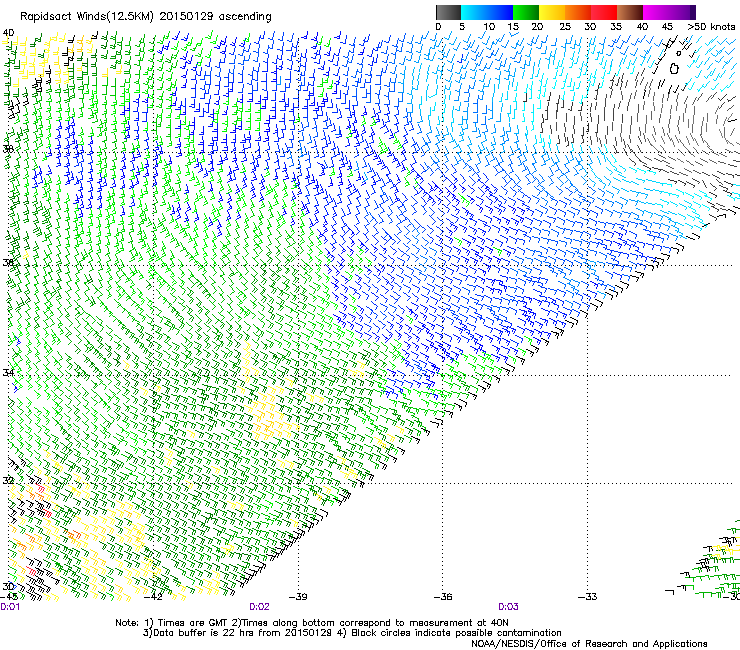Click the legend scale label '25'
The width and height of the screenshot is (740, 650).
point(565,26)
